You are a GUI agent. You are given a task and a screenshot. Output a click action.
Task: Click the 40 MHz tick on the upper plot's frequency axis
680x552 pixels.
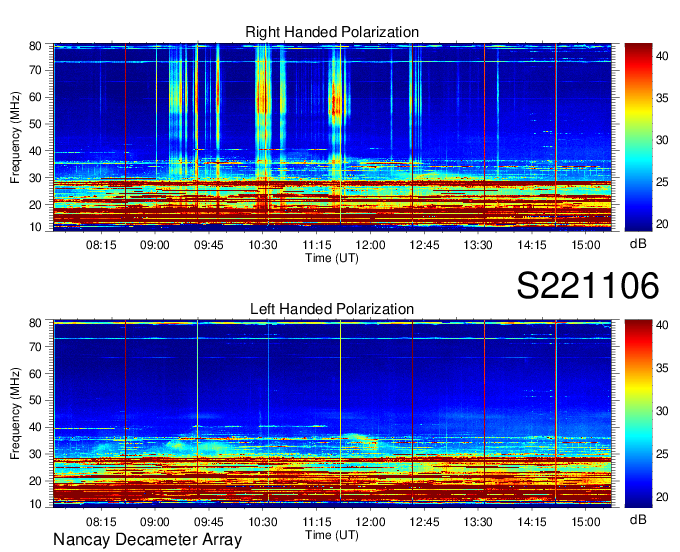(x=35, y=151)
